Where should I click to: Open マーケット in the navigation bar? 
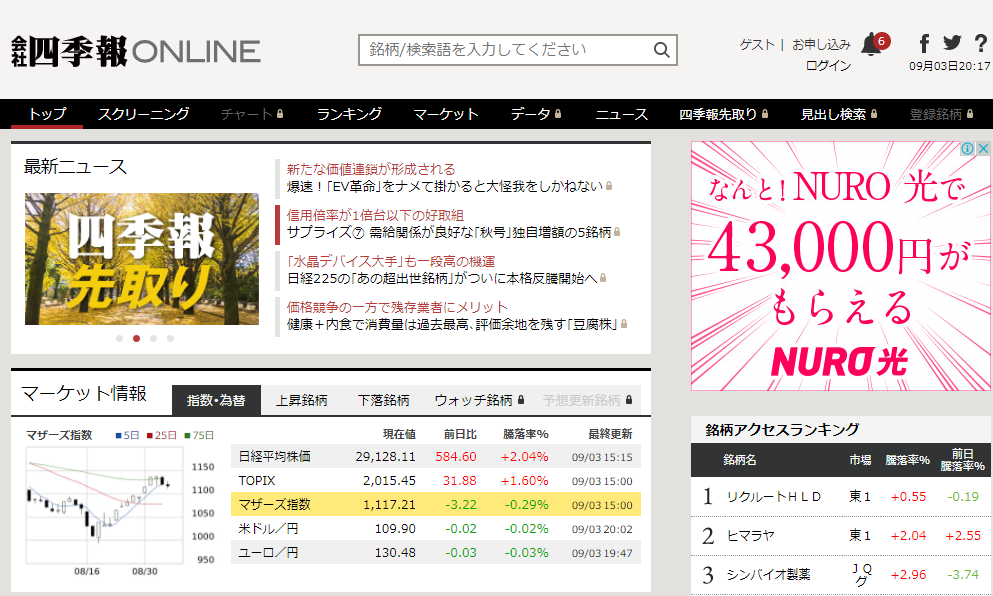click(446, 114)
